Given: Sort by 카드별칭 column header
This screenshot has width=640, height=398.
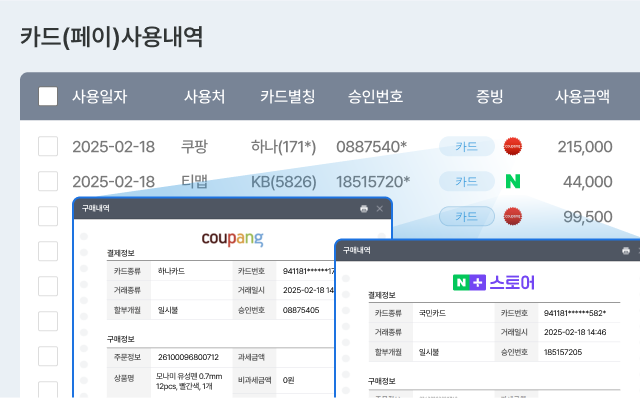Looking at the screenshot, I should tap(288, 97).
